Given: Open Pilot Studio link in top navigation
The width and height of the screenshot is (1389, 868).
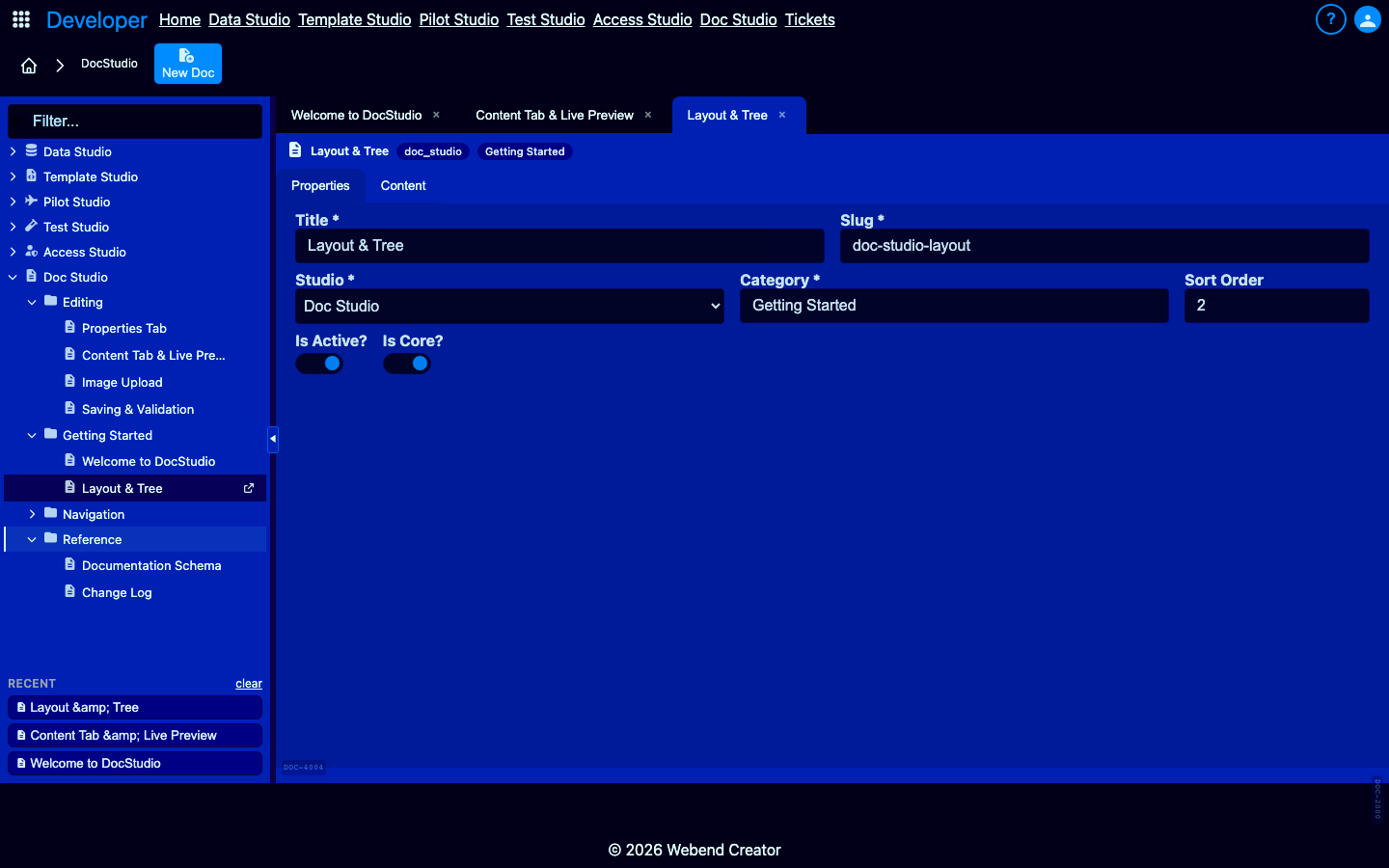Looking at the screenshot, I should pyautogui.click(x=458, y=19).
